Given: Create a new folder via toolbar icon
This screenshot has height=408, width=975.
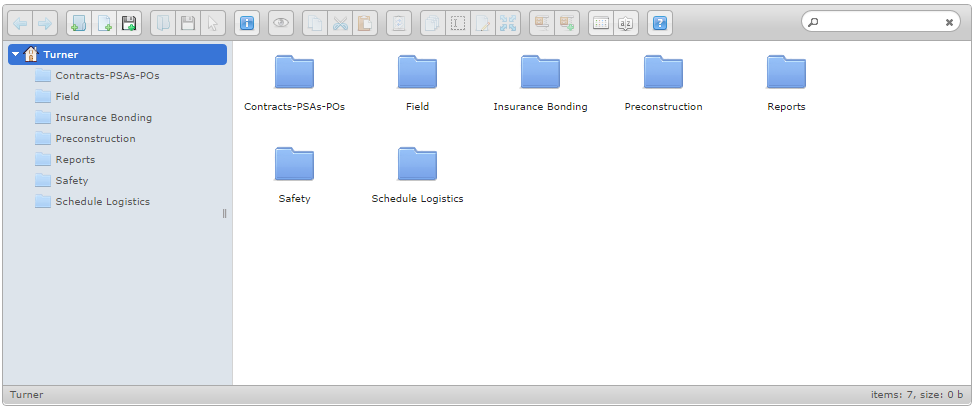Looking at the screenshot, I should (79, 24).
